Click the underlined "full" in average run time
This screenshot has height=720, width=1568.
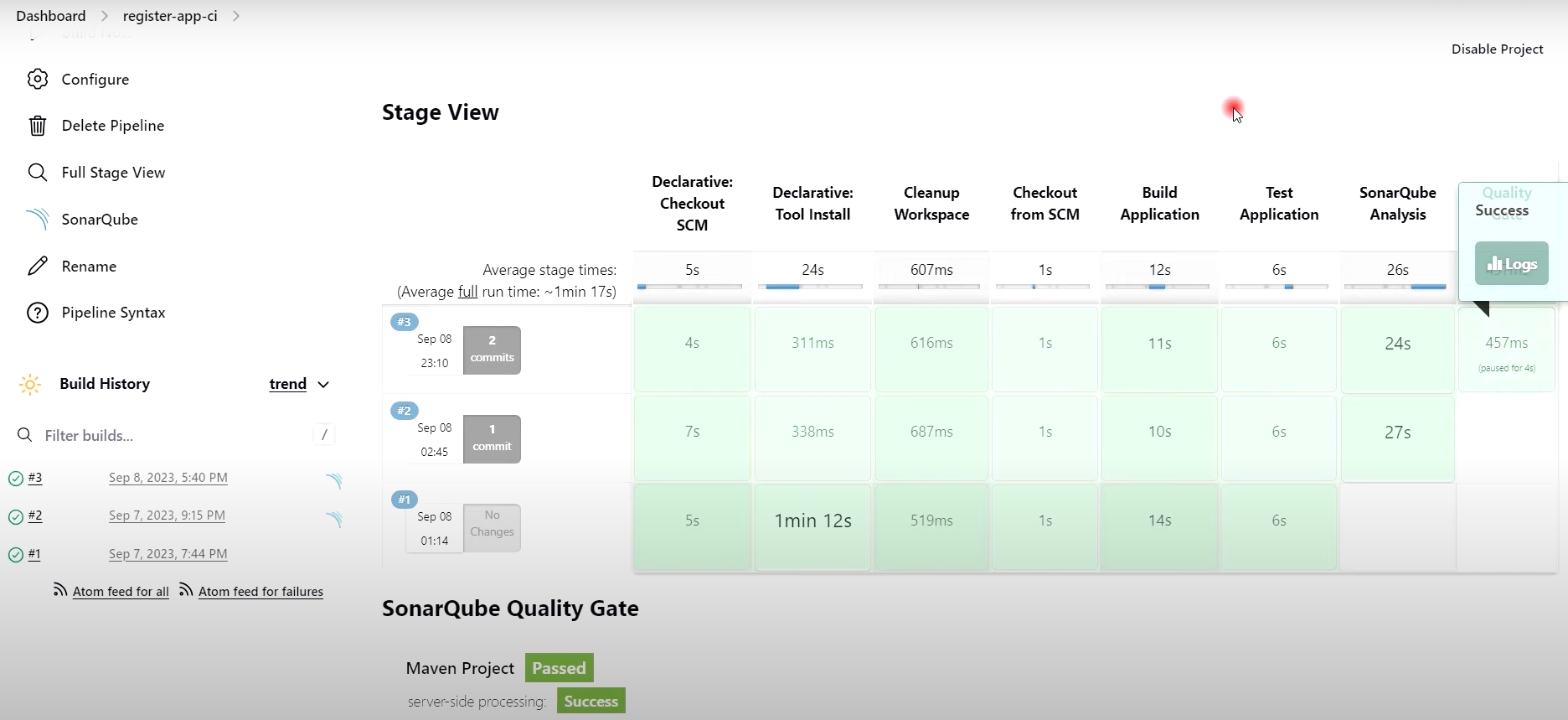click(467, 292)
